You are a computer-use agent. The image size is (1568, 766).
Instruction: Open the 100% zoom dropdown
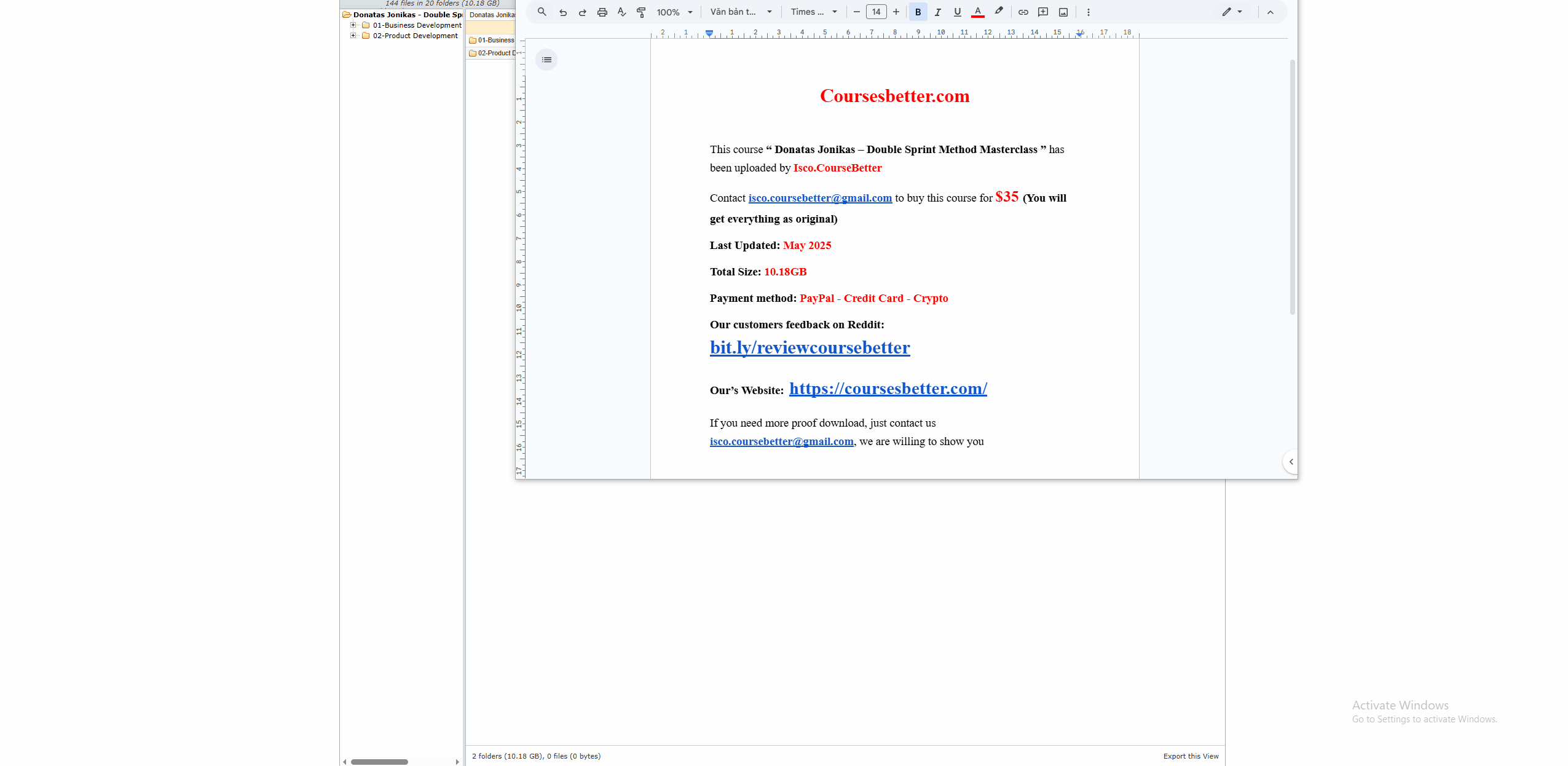coord(674,12)
